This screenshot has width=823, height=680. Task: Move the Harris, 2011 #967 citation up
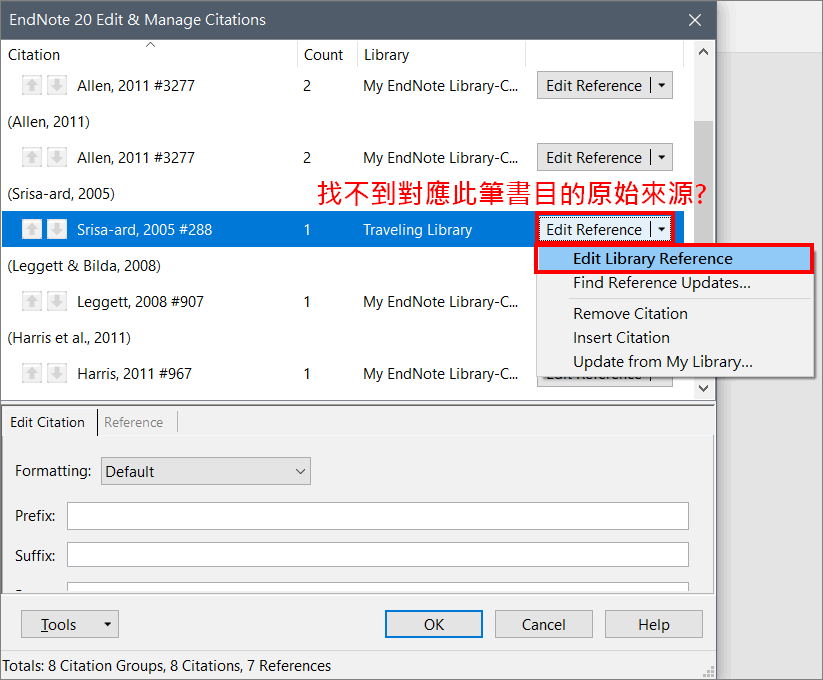[32, 373]
